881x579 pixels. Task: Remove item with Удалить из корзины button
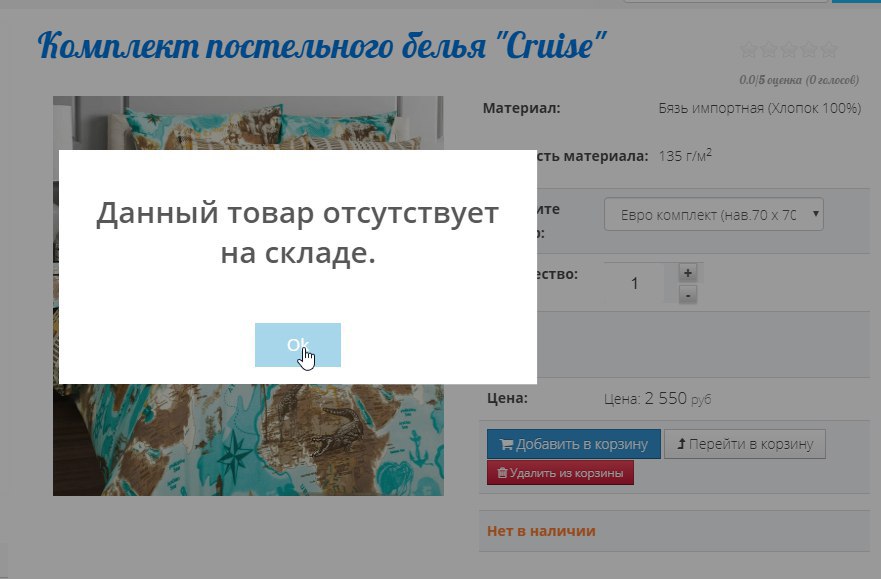[x=560, y=473]
